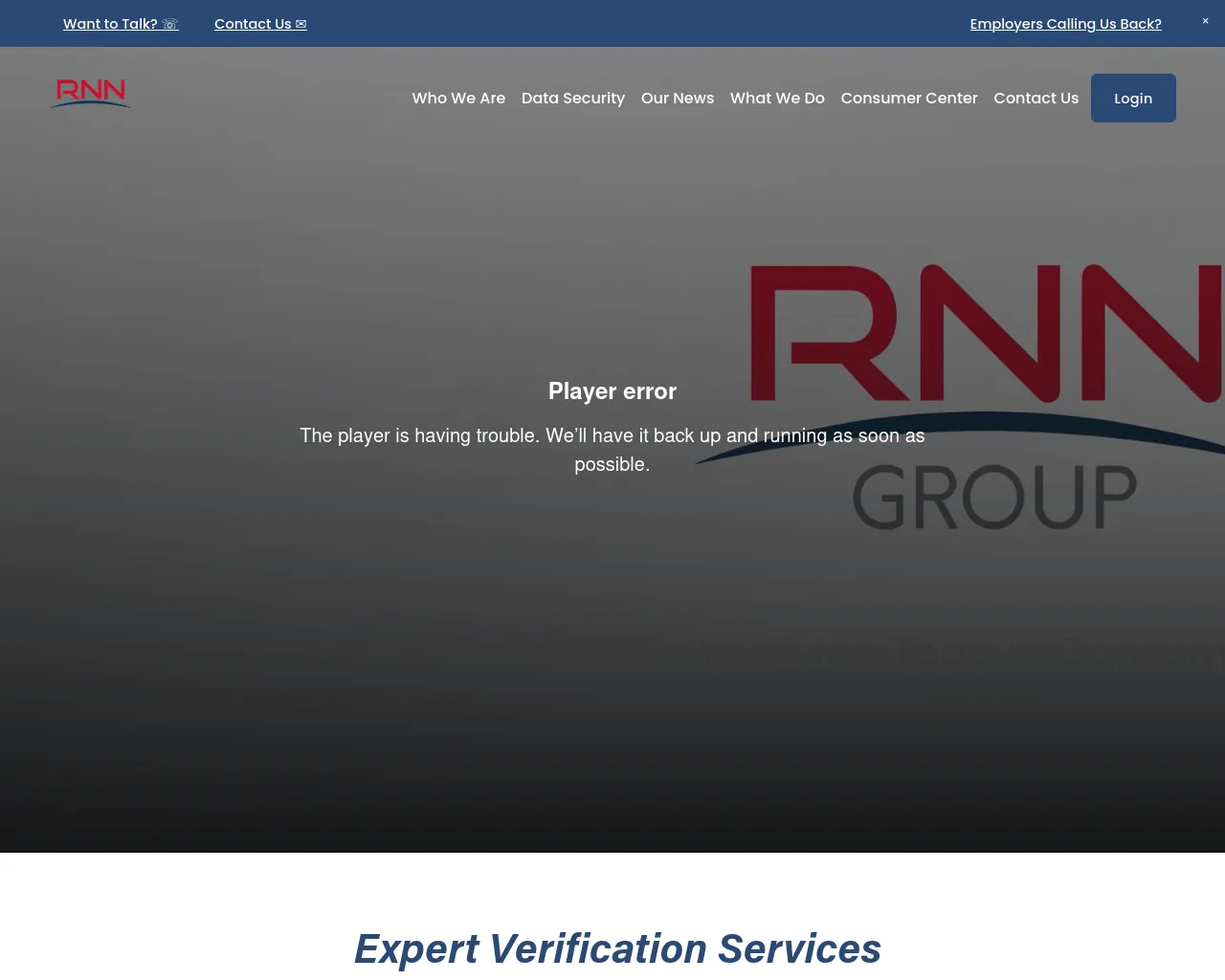The height and width of the screenshot is (980, 1225).
Task: Open Employers Calling Us Back? link
Action: click(1065, 24)
